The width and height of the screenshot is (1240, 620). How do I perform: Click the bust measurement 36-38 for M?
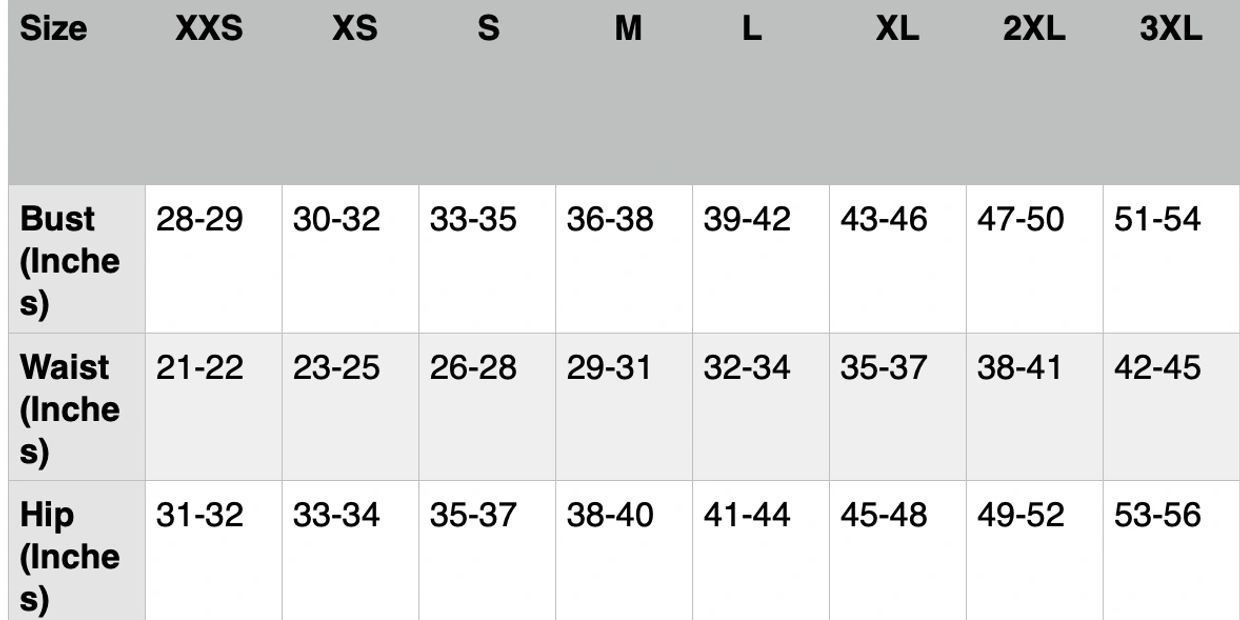pyautogui.click(x=610, y=220)
